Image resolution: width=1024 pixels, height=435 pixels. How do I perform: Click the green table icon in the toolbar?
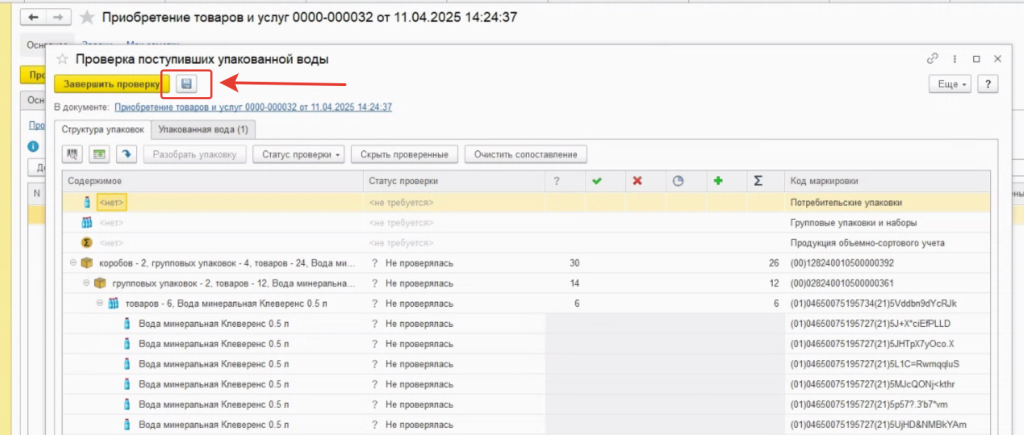99,154
